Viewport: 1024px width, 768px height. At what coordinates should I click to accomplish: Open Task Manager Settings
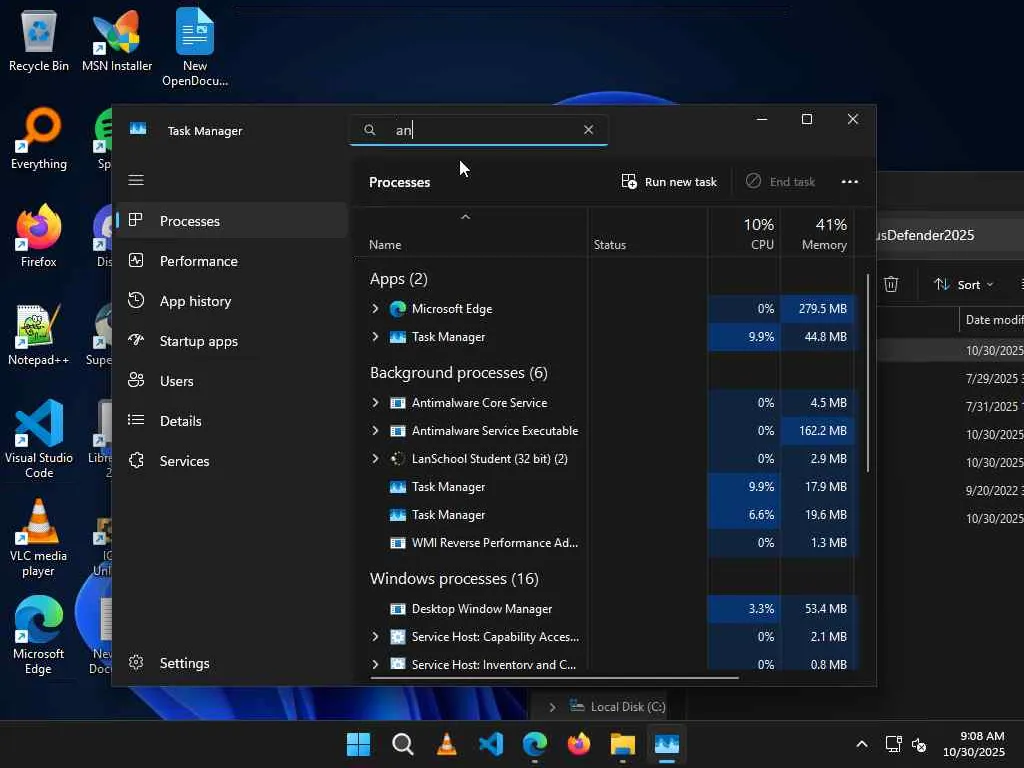click(232, 663)
